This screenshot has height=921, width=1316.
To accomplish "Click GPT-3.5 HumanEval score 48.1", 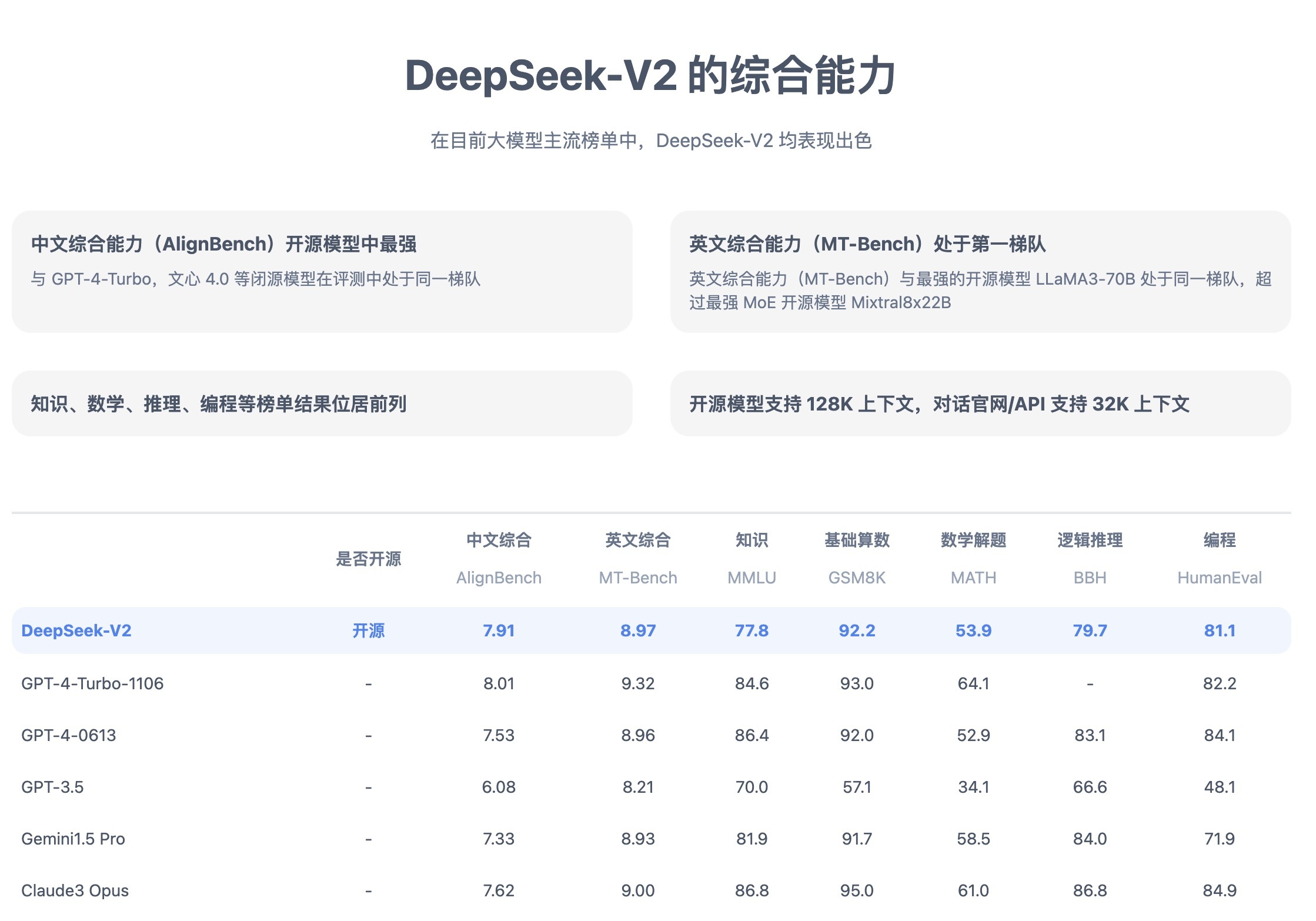I will [x=1220, y=787].
